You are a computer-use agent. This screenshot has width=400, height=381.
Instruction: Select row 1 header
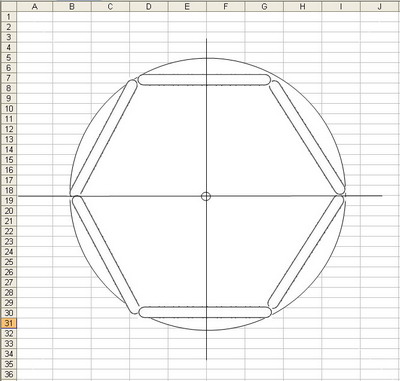pyautogui.click(x=9, y=17)
